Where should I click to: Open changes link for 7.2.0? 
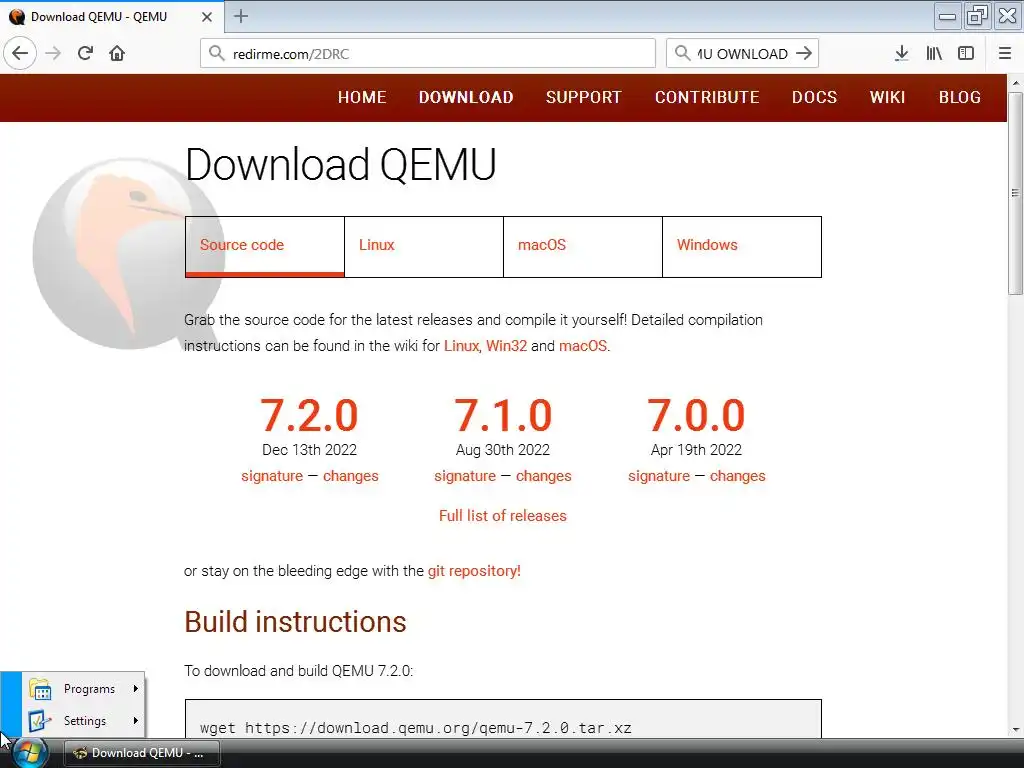(351, 476)
